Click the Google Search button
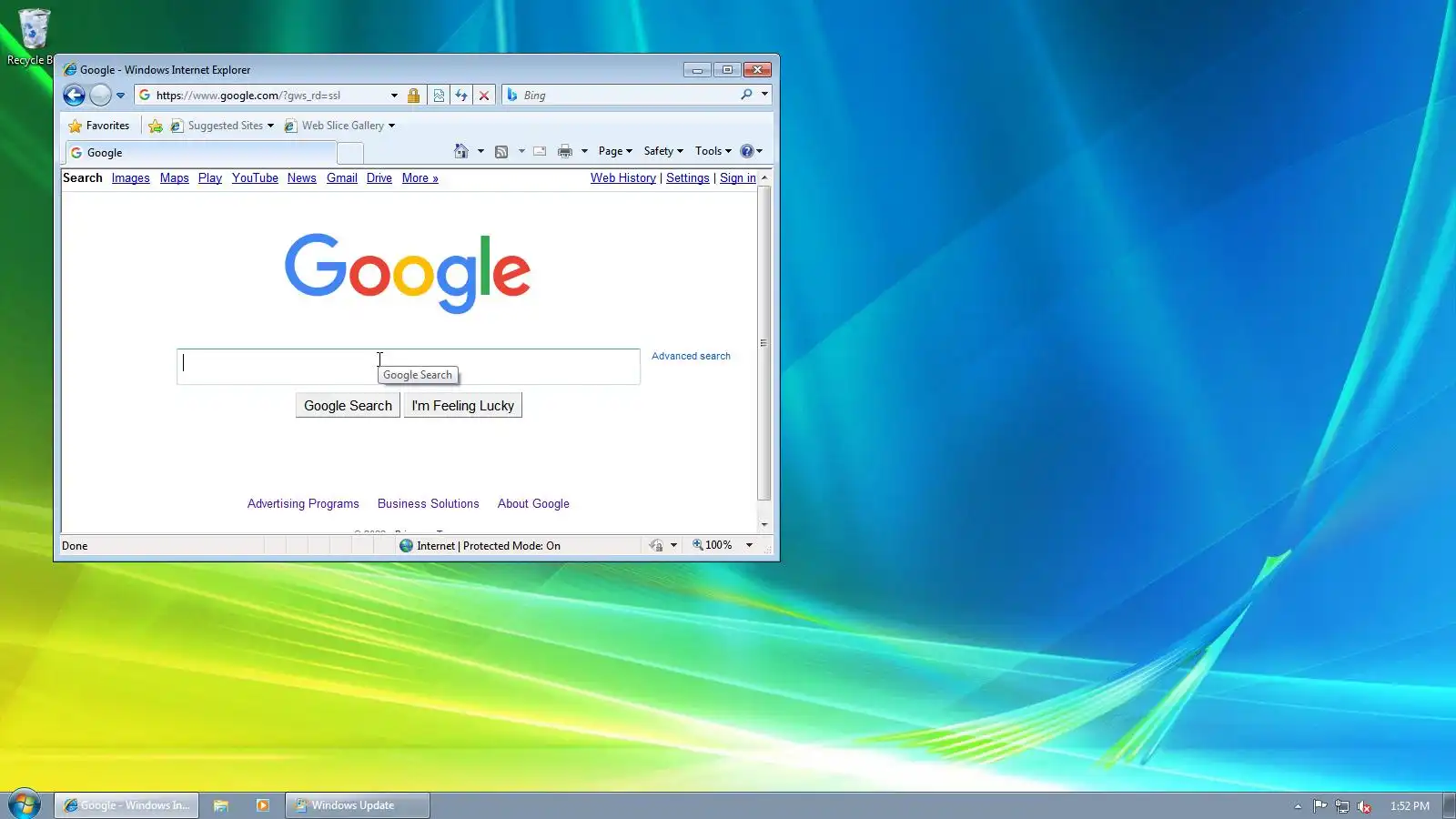Image resolution: width=1456 pixels, height=819 pixels. click(x=348, y=406)
